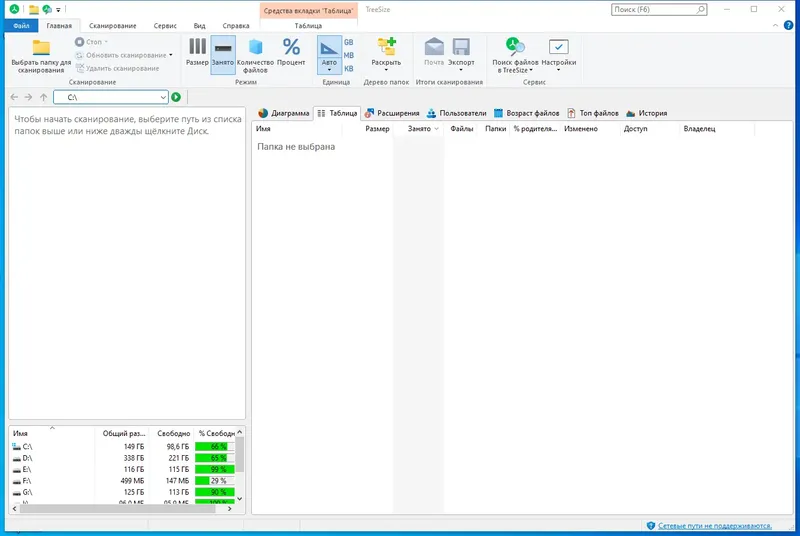Open the Топ файлов view tab
The height and width of the screenshot is (536, 800).
click(593, 113)
